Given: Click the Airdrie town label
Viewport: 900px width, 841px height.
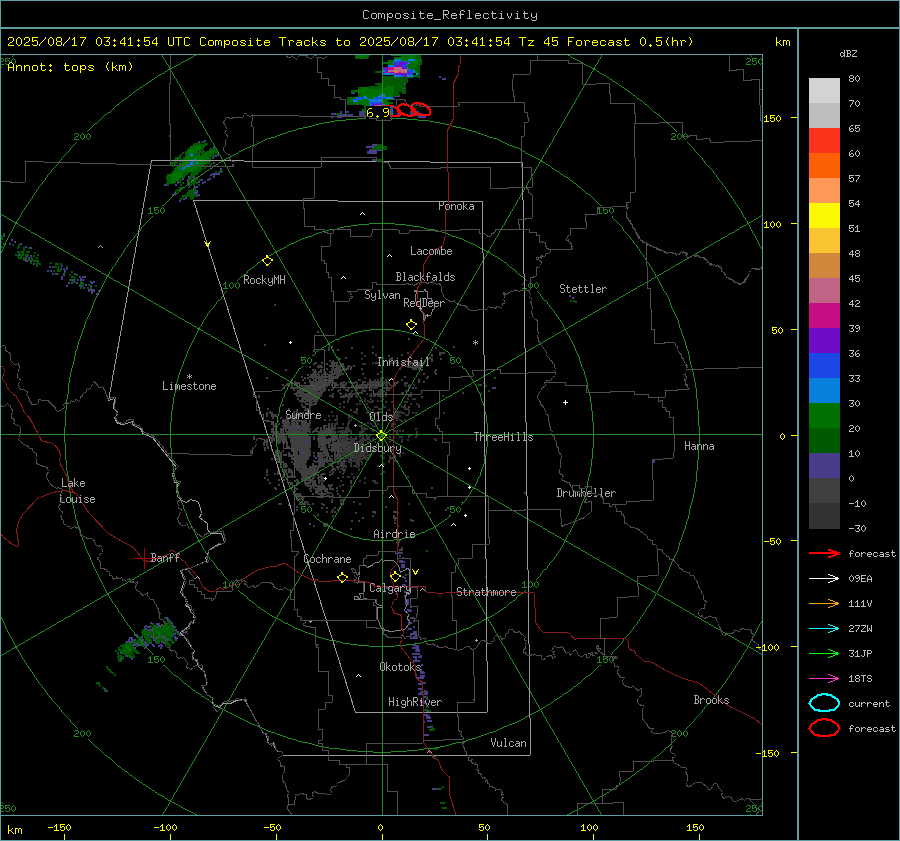Looking at the screenshot, I should [x=394, y=534].
